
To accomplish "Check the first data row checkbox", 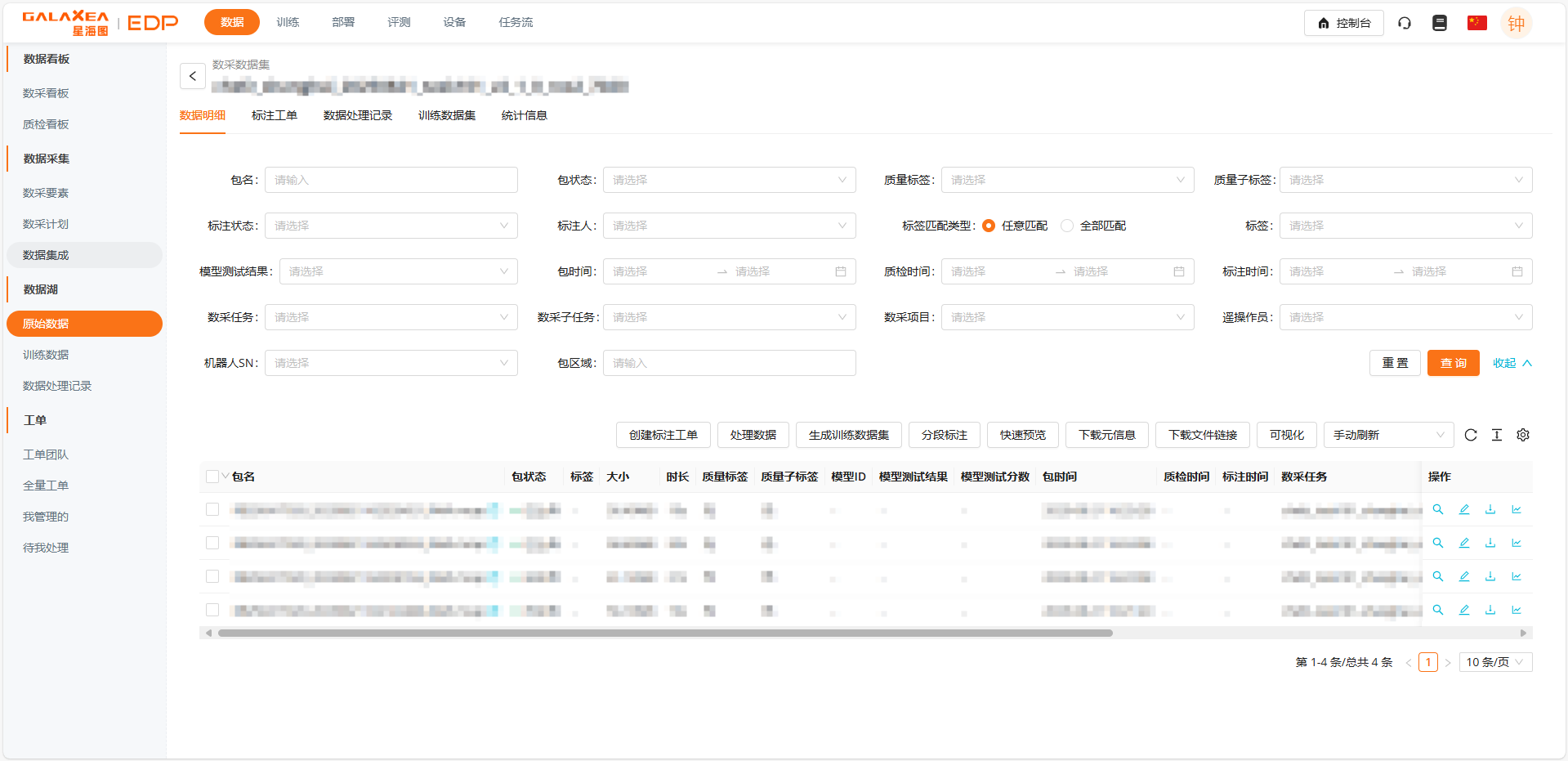I will click(x=212, y=509).
